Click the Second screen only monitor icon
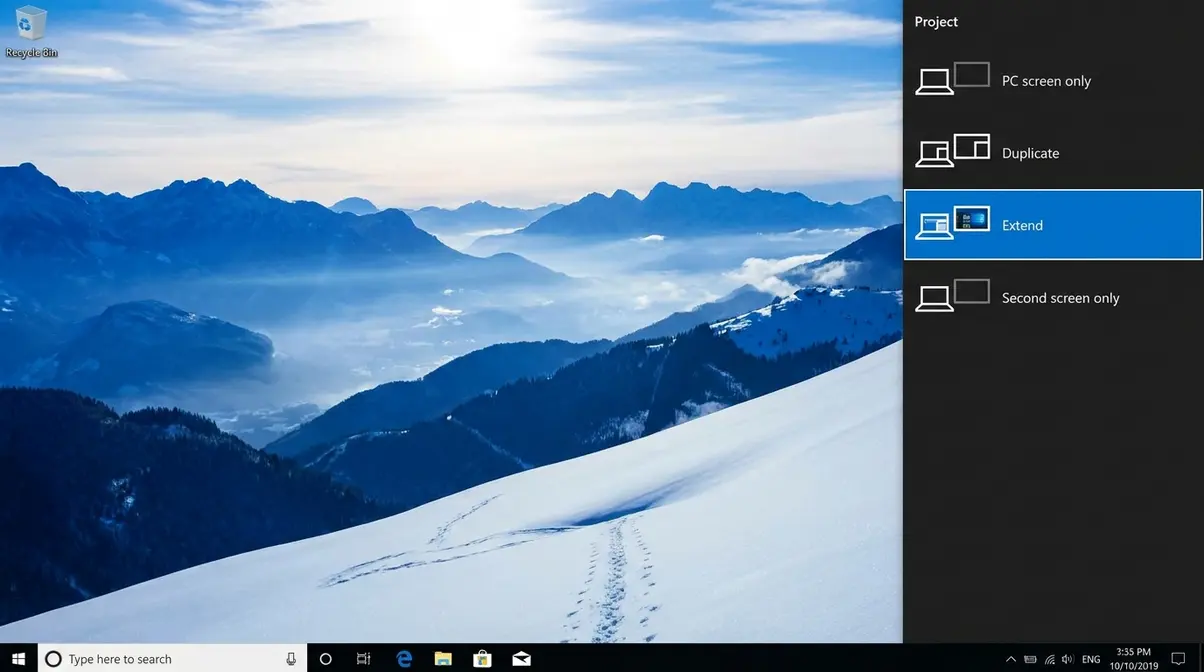The width and height of the screenshot is (1204, 672). (953, 296)
